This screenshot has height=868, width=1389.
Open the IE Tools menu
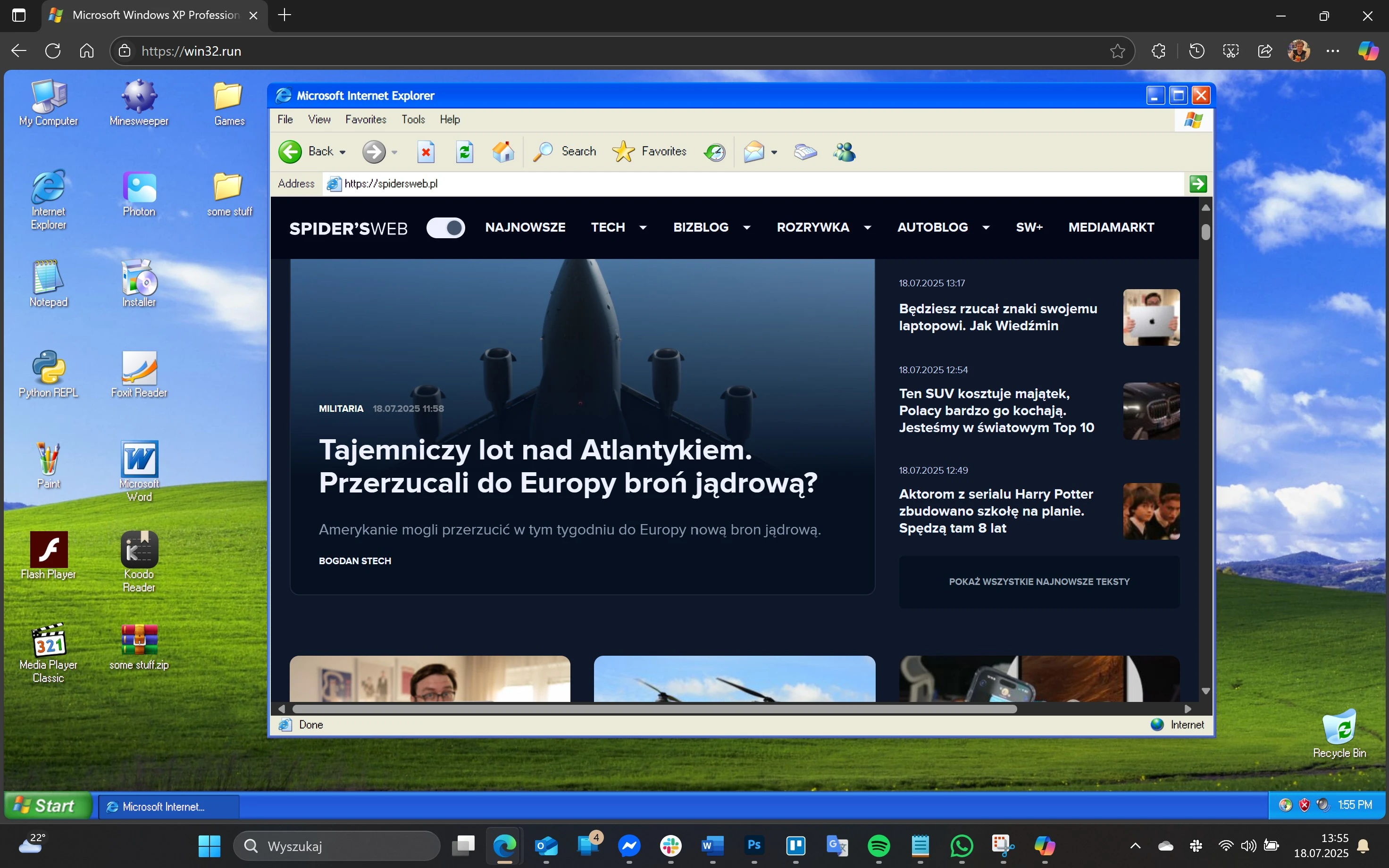(413, 119)
